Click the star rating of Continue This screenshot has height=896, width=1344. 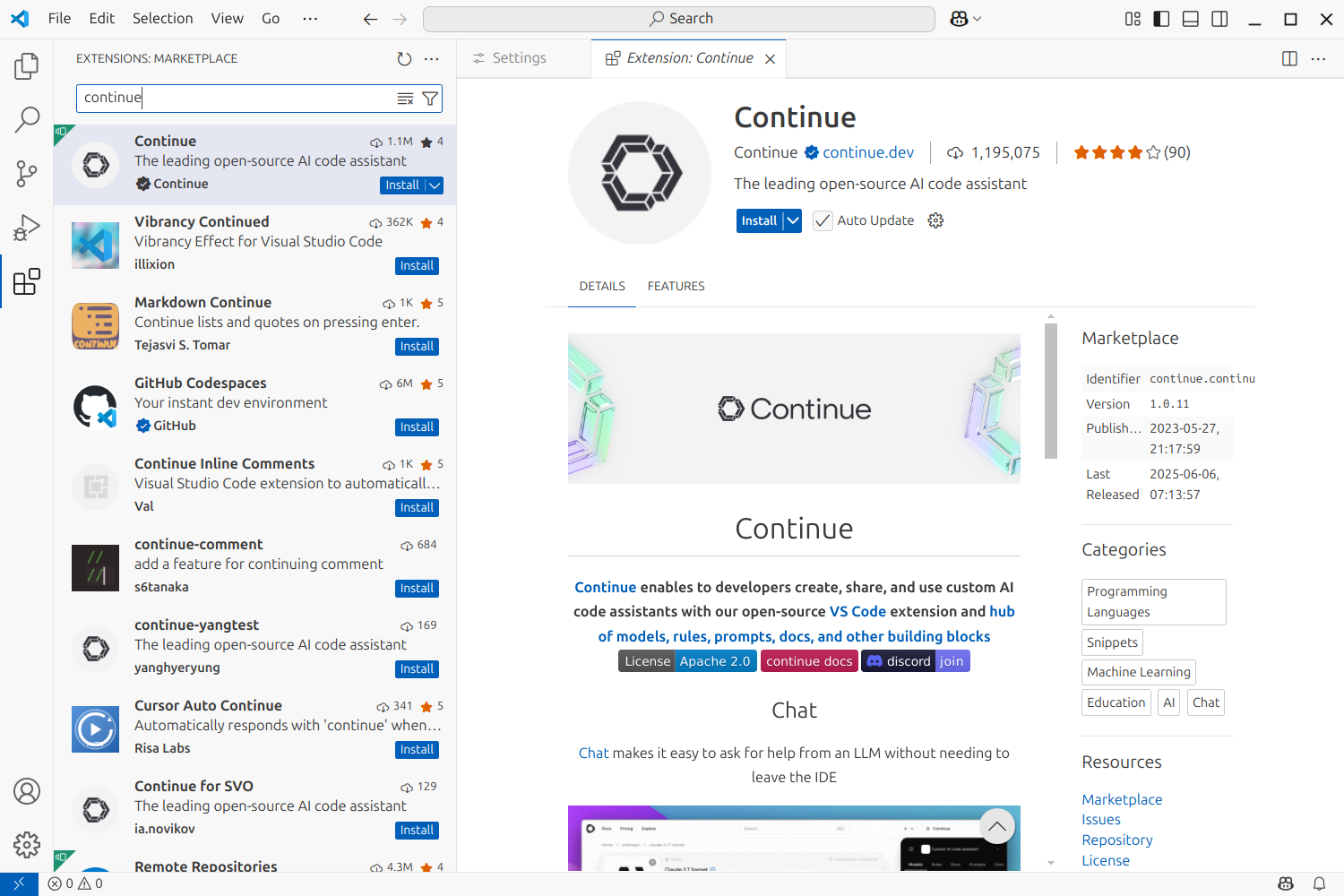(x=1132, y=152)
